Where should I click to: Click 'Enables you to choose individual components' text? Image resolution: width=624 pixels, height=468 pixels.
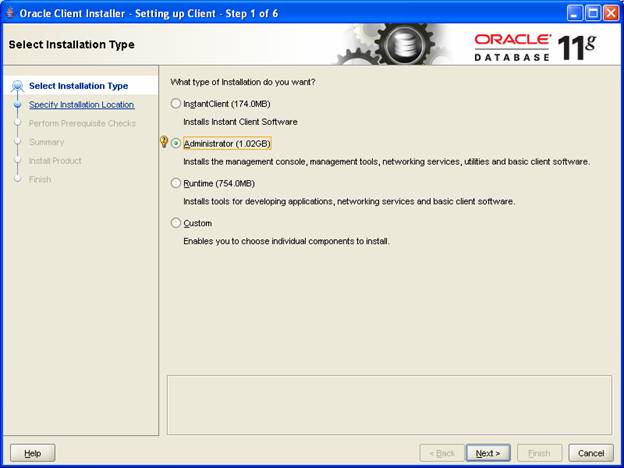286,241
